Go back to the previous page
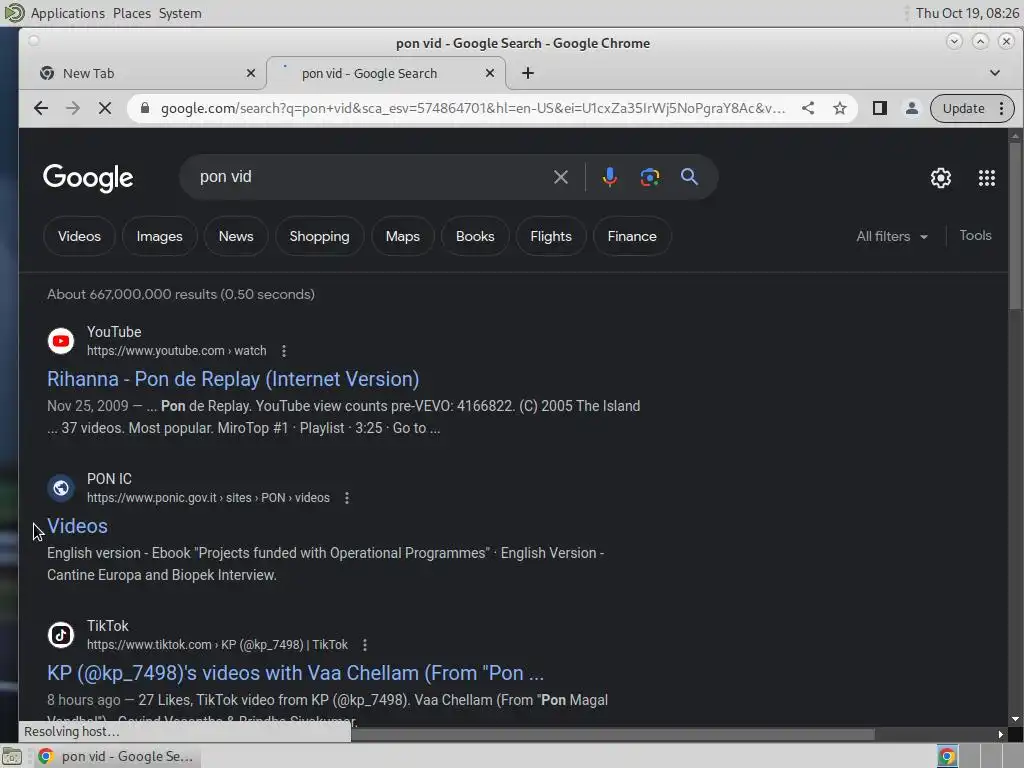This screenshot has width=1024, height=768. 40,108
